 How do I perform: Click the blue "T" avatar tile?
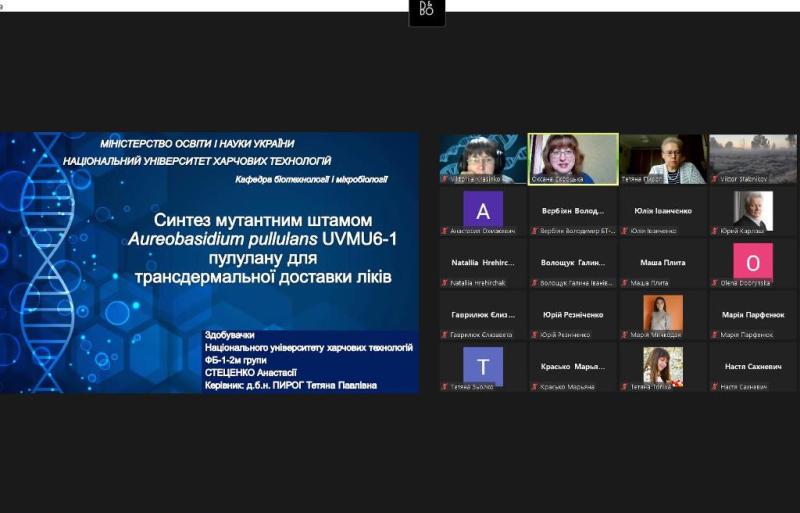(483, 366)
